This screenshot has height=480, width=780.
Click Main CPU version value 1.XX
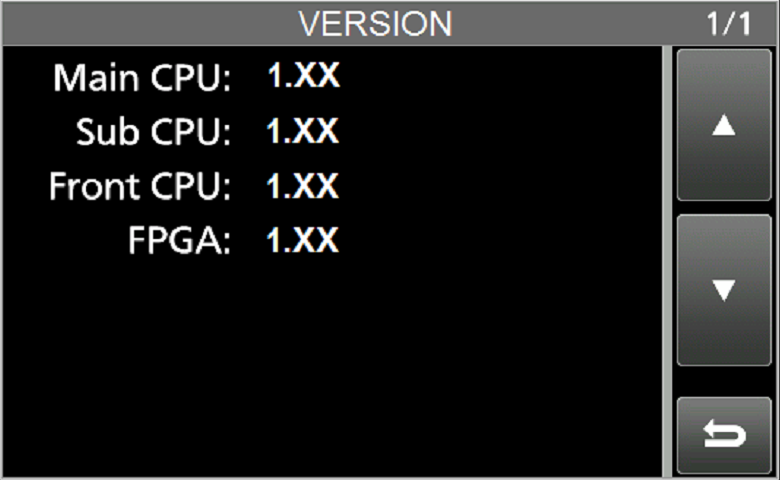pyautogui.click(x=303, y=77)
